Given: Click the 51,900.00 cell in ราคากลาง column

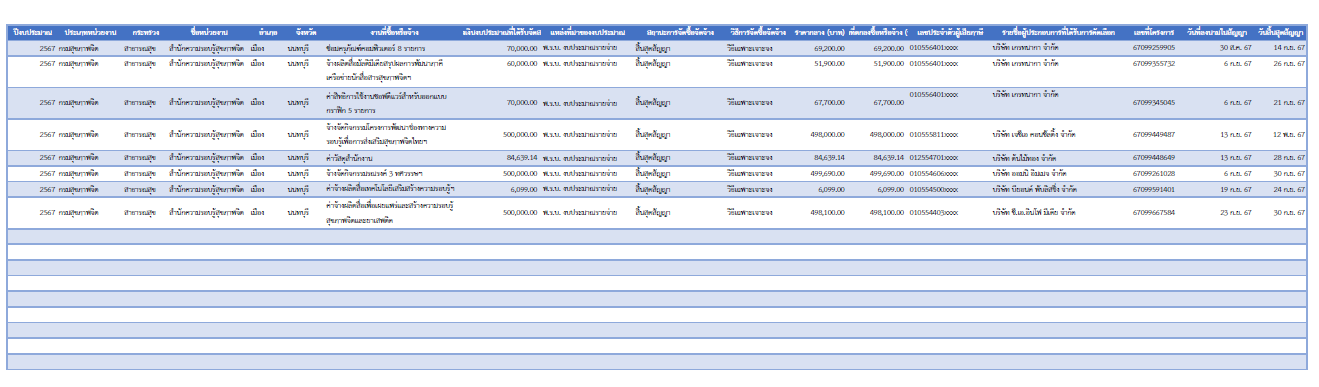Looking at the screenshot, I should pos(829,64).
